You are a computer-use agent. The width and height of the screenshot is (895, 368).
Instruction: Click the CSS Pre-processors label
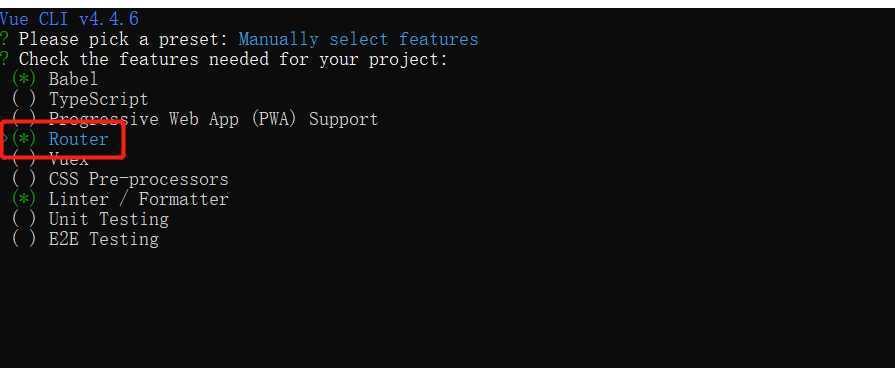(139, 179)
